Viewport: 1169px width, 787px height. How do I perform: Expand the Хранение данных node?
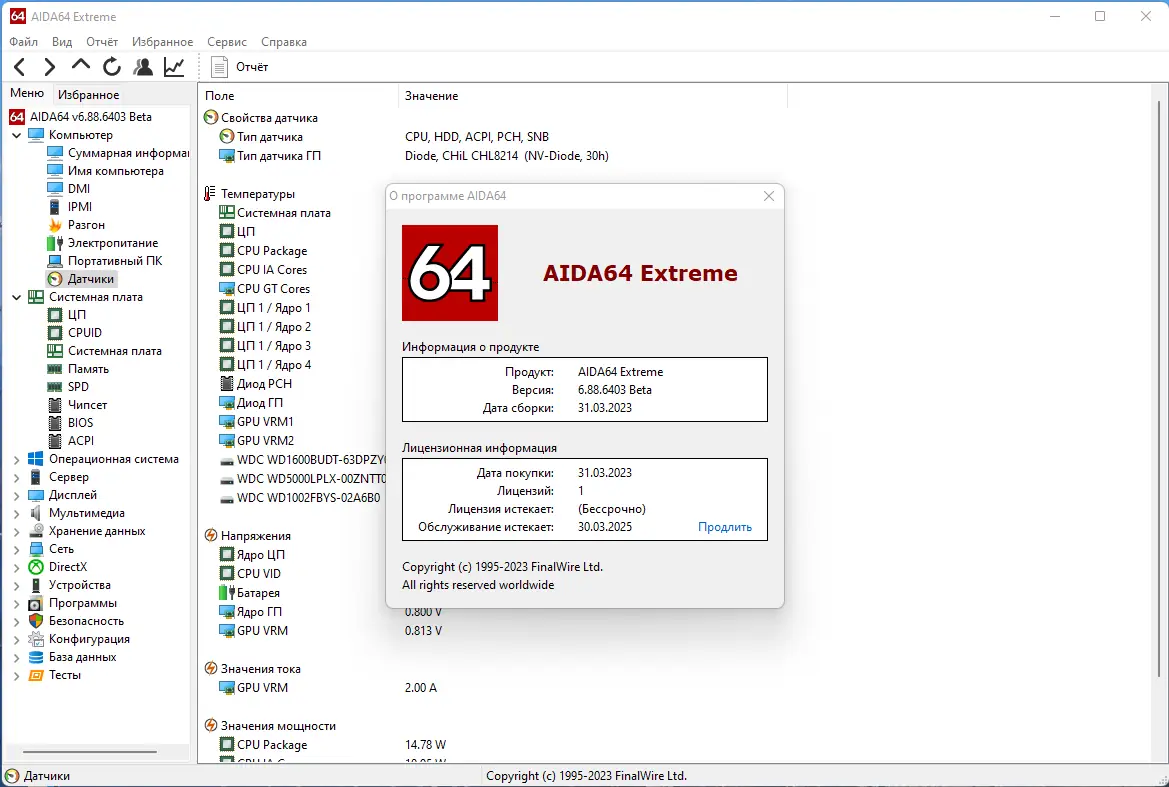[16, 531]
